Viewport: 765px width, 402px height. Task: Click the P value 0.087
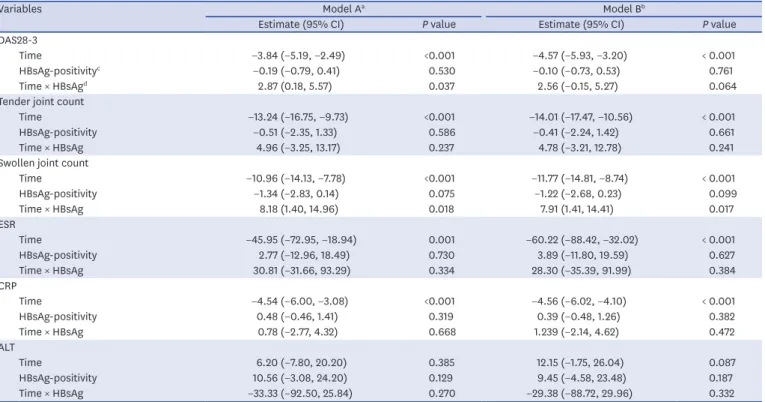point(722,362)
